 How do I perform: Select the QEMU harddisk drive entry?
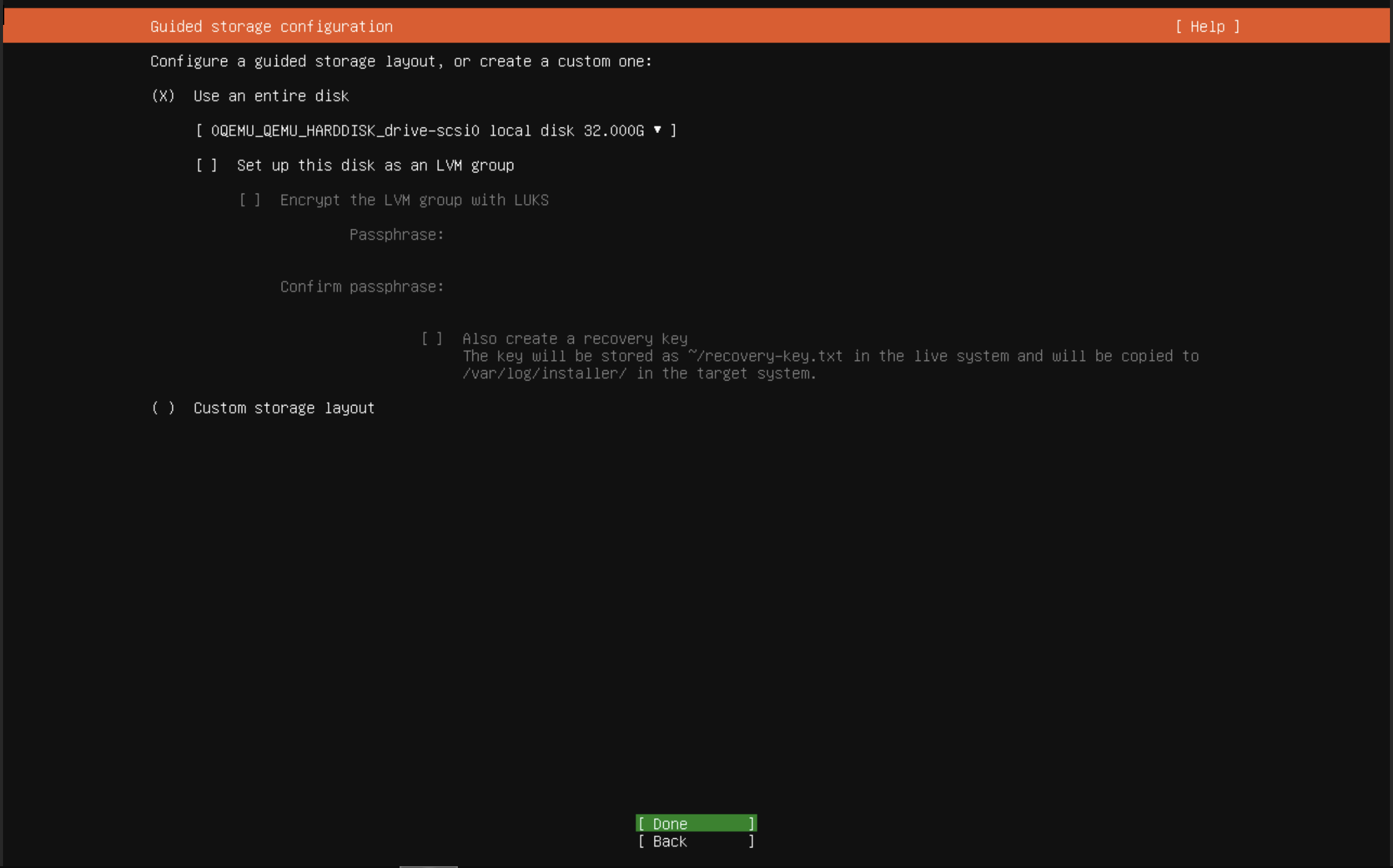pyautogui.click(x=435, y=130)
